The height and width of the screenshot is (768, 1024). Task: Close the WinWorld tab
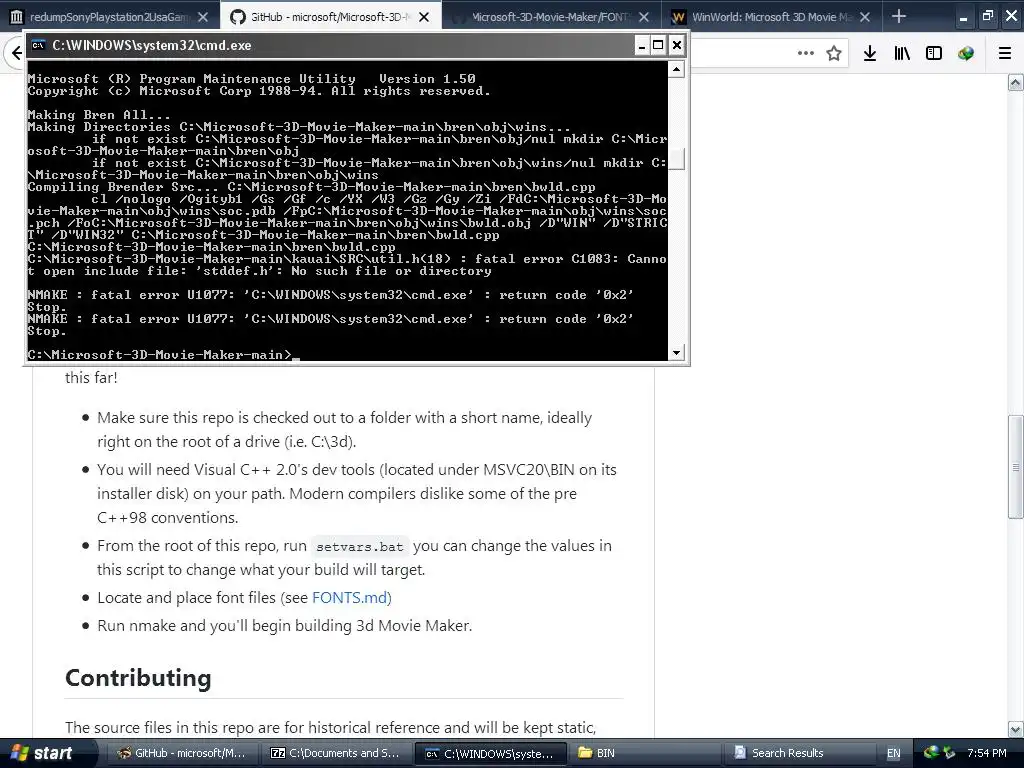pyautogui.click(x=865, y=17)
